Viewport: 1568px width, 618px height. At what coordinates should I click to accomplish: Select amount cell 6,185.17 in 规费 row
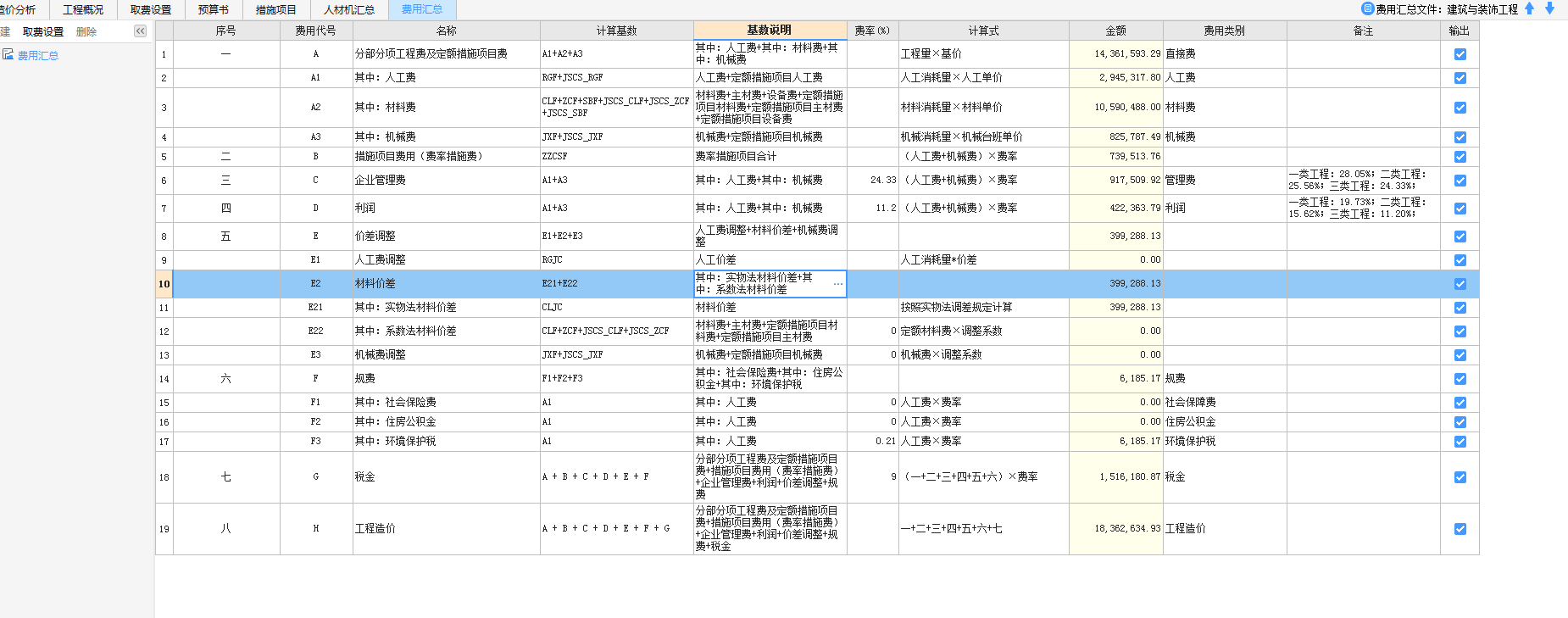[x=1115, y=379]
